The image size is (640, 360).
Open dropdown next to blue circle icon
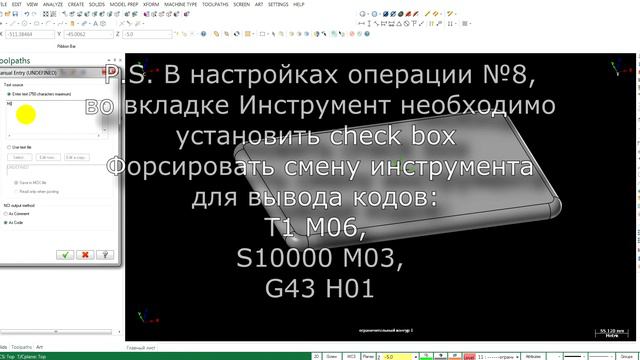coord(379,14)
